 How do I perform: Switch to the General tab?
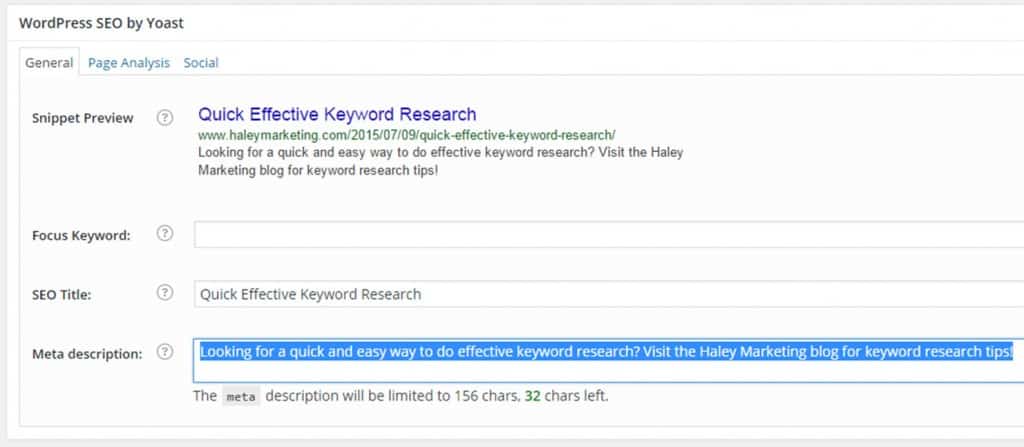point(49,63)
